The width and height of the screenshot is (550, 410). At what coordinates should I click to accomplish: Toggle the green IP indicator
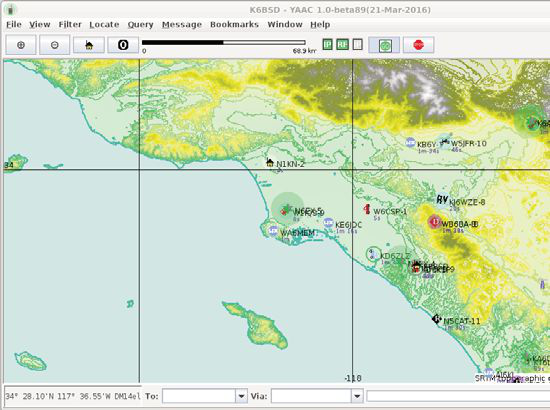327,45
